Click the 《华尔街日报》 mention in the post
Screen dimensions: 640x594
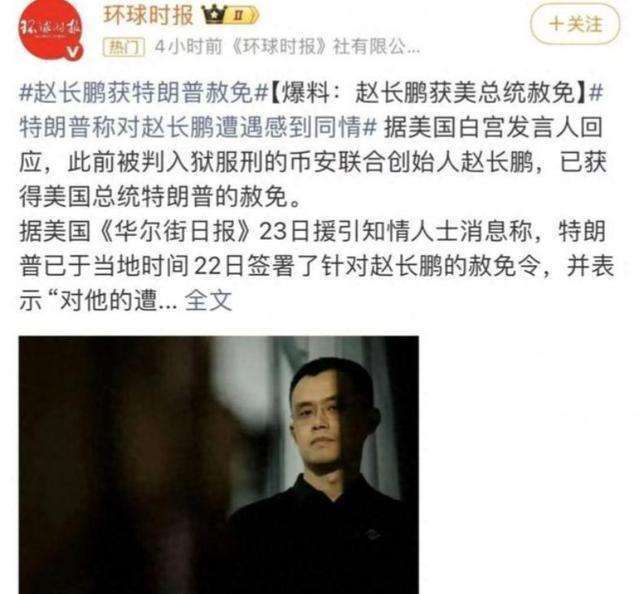tap(173, 231)
